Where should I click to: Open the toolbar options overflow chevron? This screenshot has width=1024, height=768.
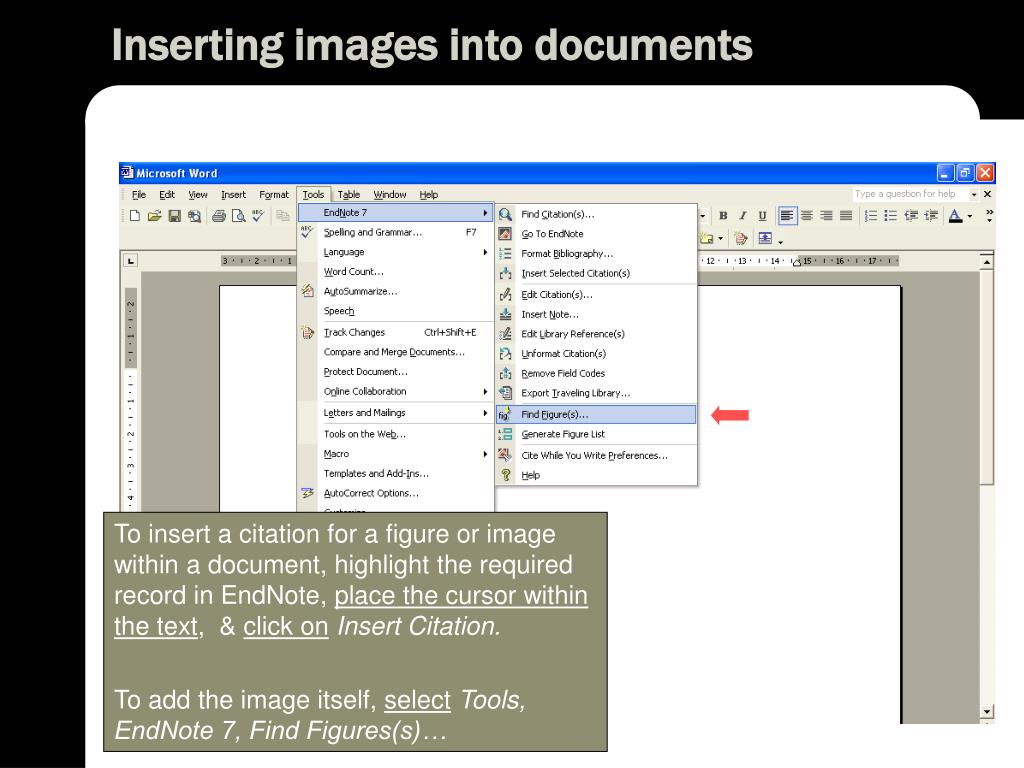(989, 216)
